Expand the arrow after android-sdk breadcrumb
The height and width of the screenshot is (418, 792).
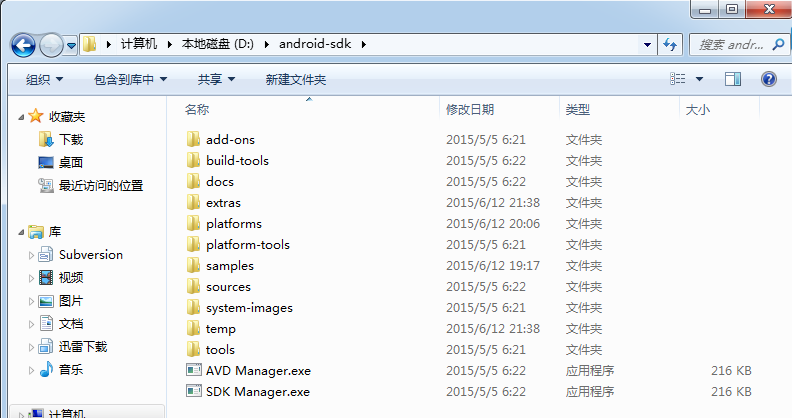(x=363, y=44)
